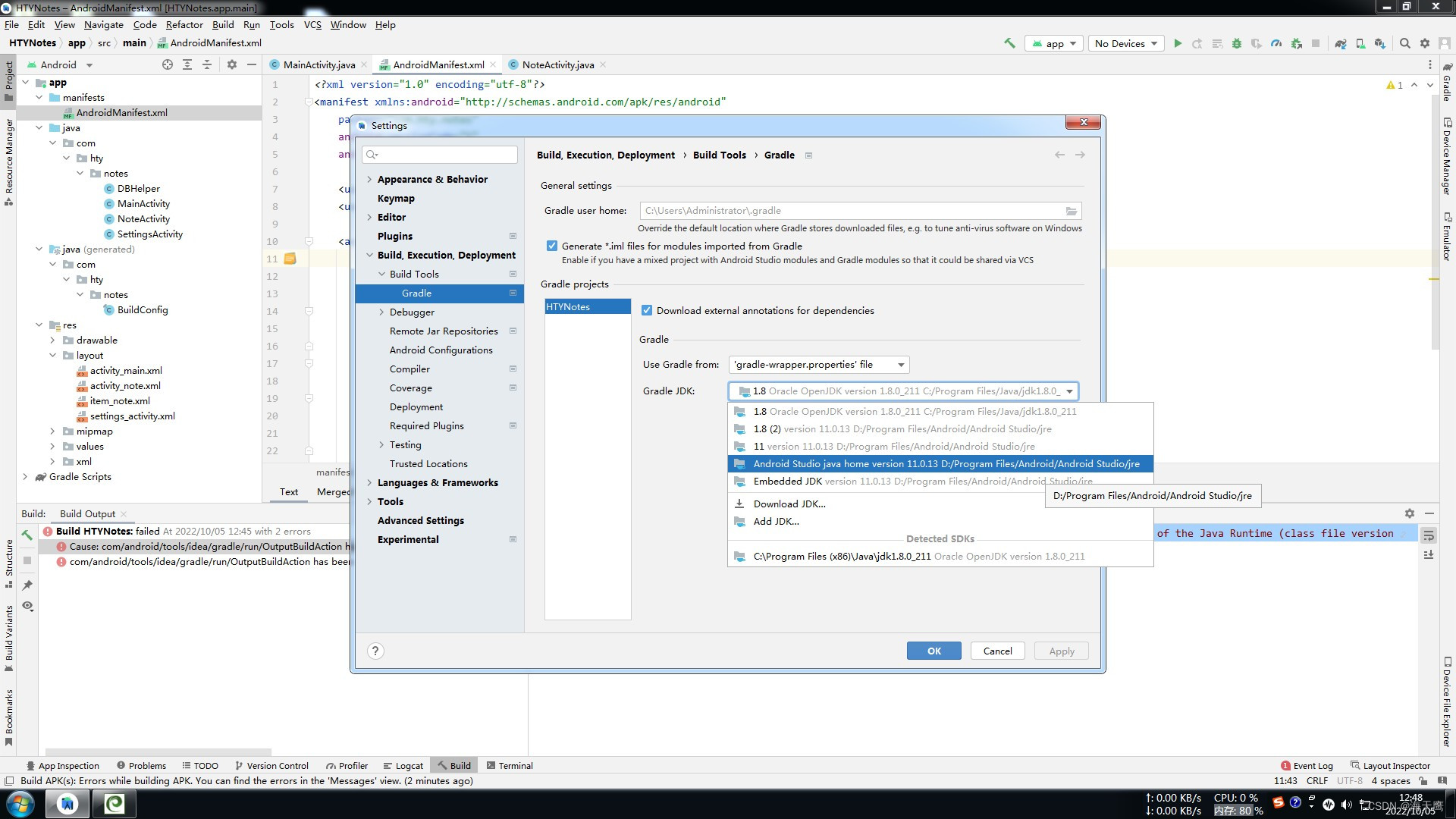
Task: Open Device Manager side panel
Action: tap(1447, 156)
